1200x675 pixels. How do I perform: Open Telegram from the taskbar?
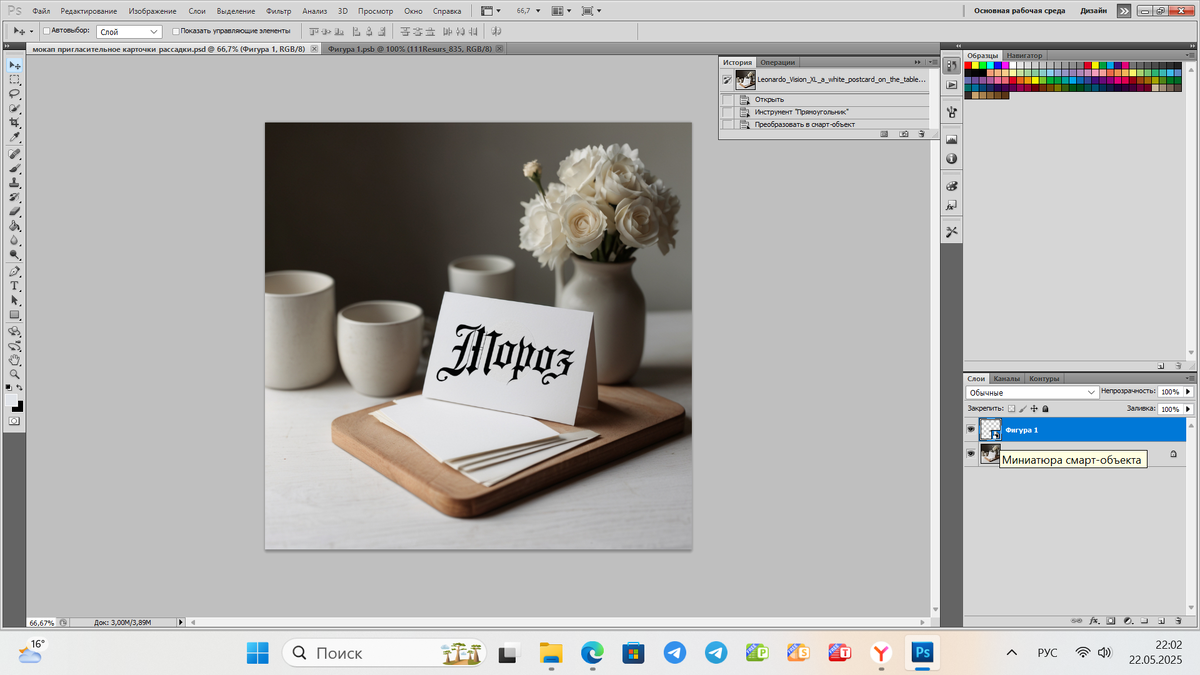click(675, 653)
